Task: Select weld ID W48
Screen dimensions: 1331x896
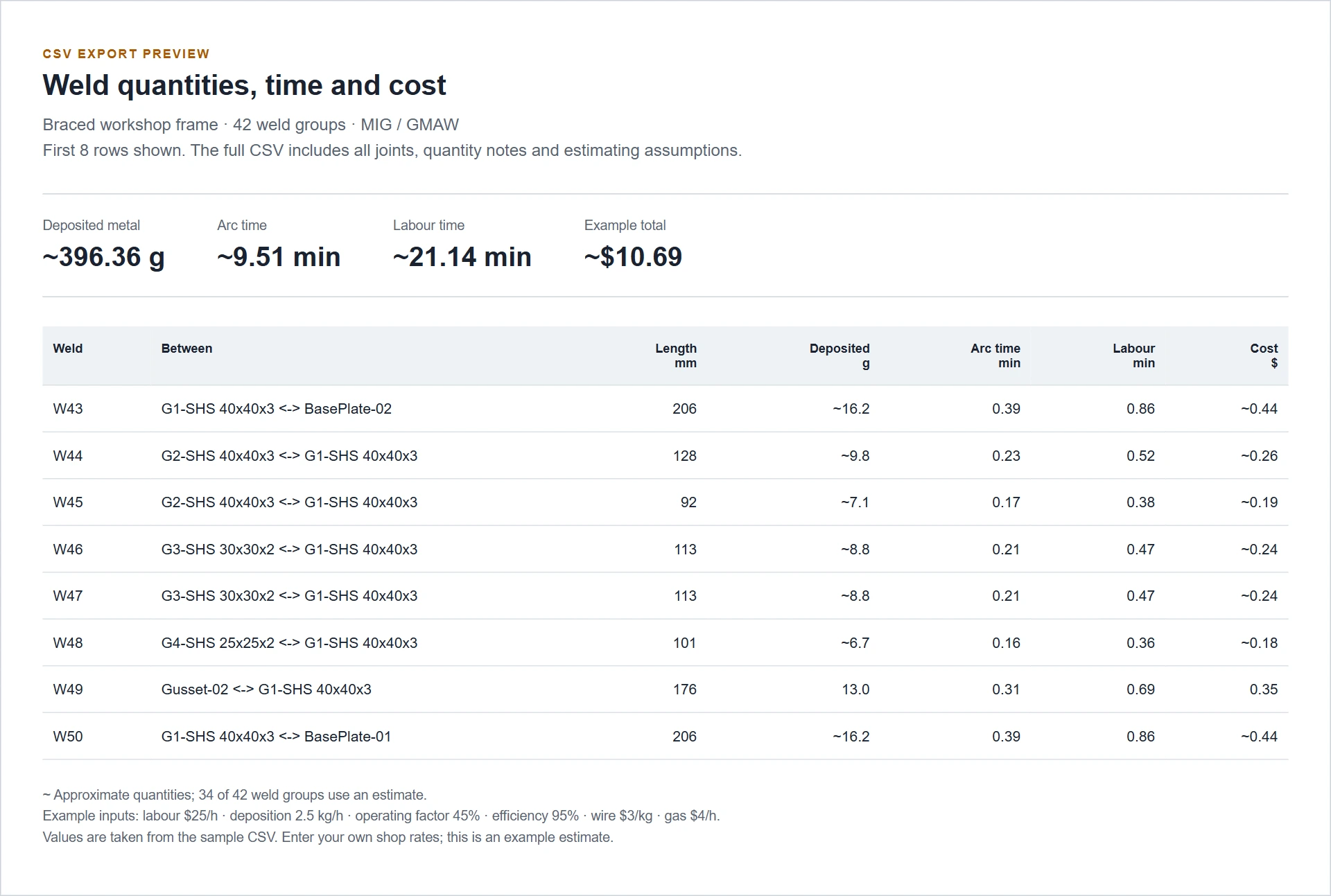Action: [68, 643]
